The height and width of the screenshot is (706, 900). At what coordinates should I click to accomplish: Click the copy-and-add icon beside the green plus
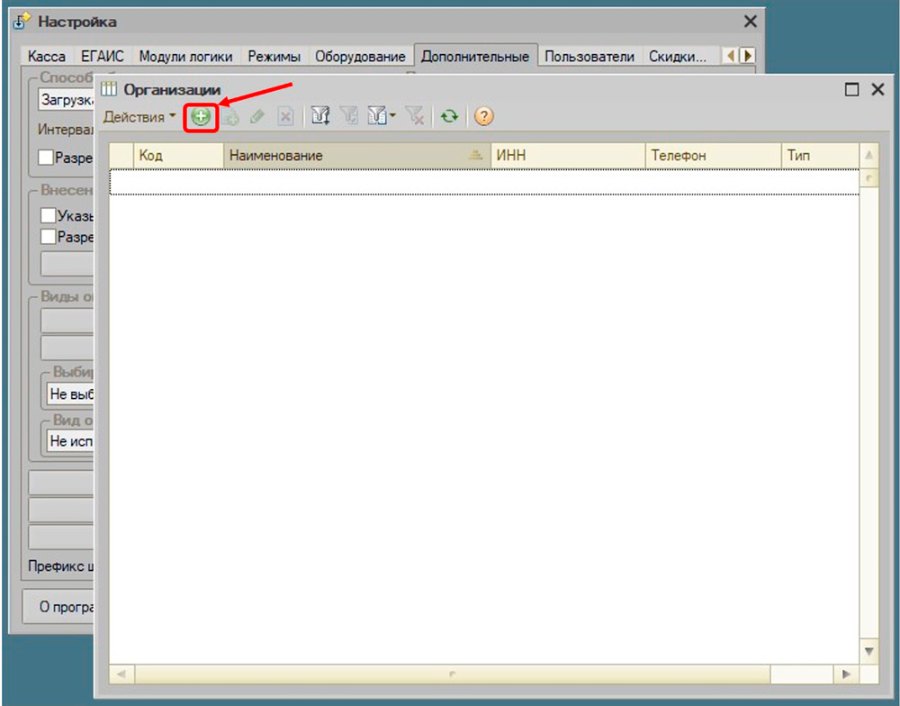click(x=230, y=117)
